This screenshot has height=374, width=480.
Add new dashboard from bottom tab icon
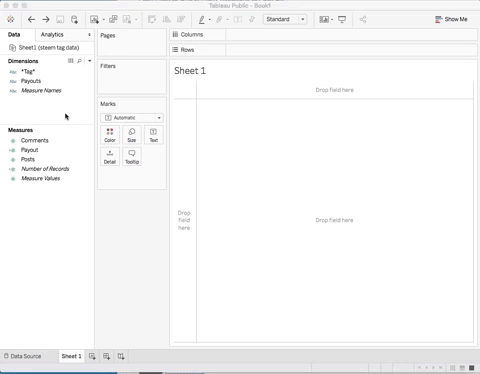[107, 356]
